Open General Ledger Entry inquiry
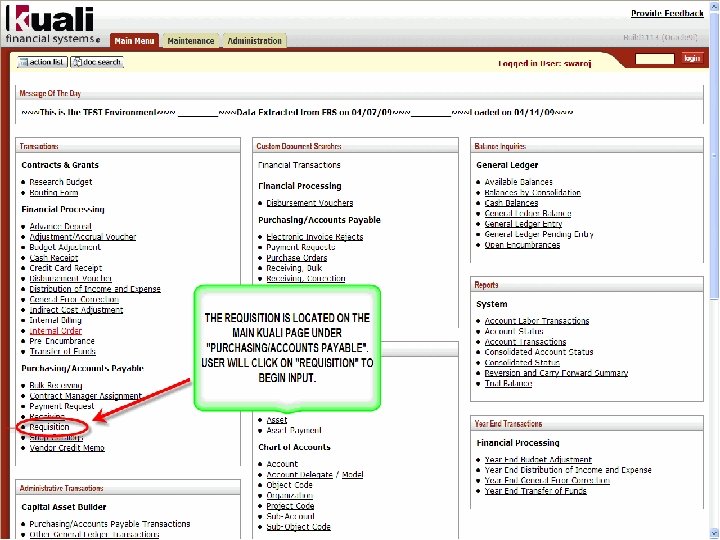 (x=523, y=224)
